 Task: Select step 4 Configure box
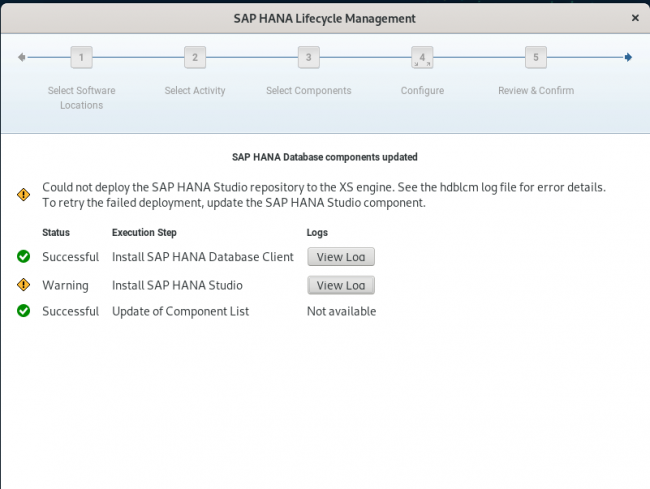tap(422, 57)
